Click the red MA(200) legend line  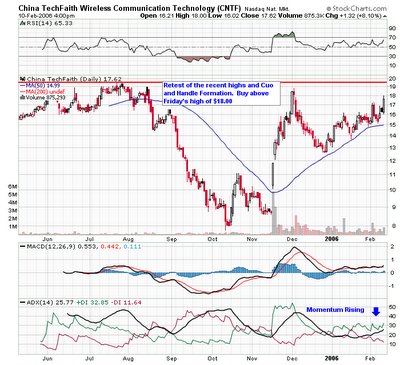click(x=22, y=91)
